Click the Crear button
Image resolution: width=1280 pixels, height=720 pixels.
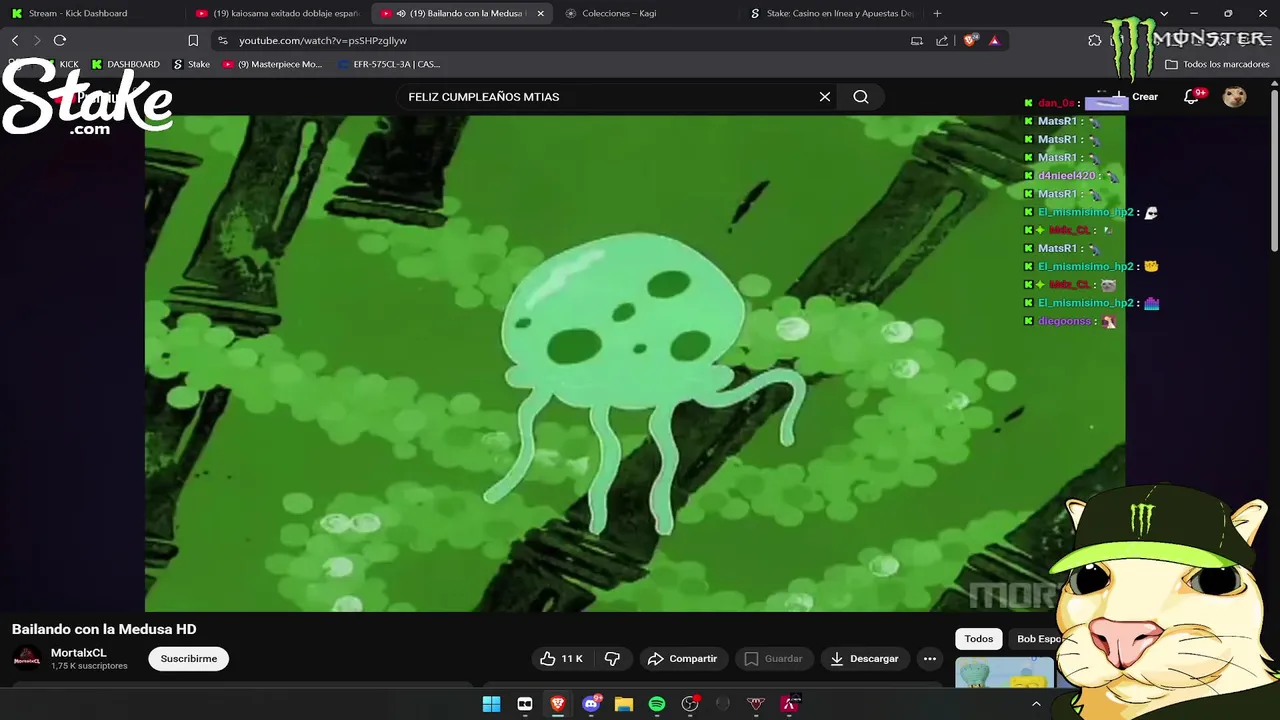[x=1137, y=97]
